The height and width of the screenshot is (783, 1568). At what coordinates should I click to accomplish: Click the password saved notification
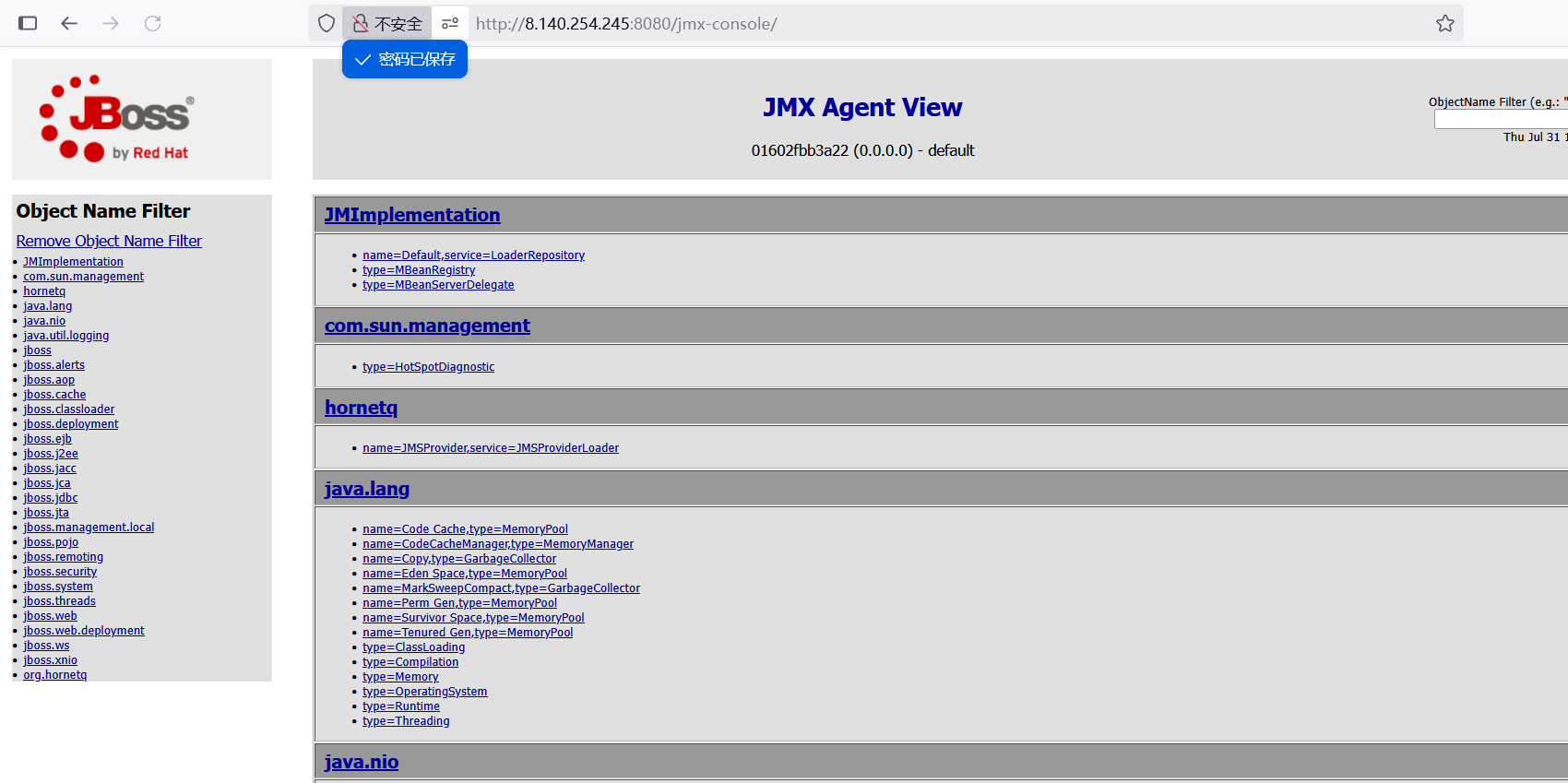(x=405, y=59)
